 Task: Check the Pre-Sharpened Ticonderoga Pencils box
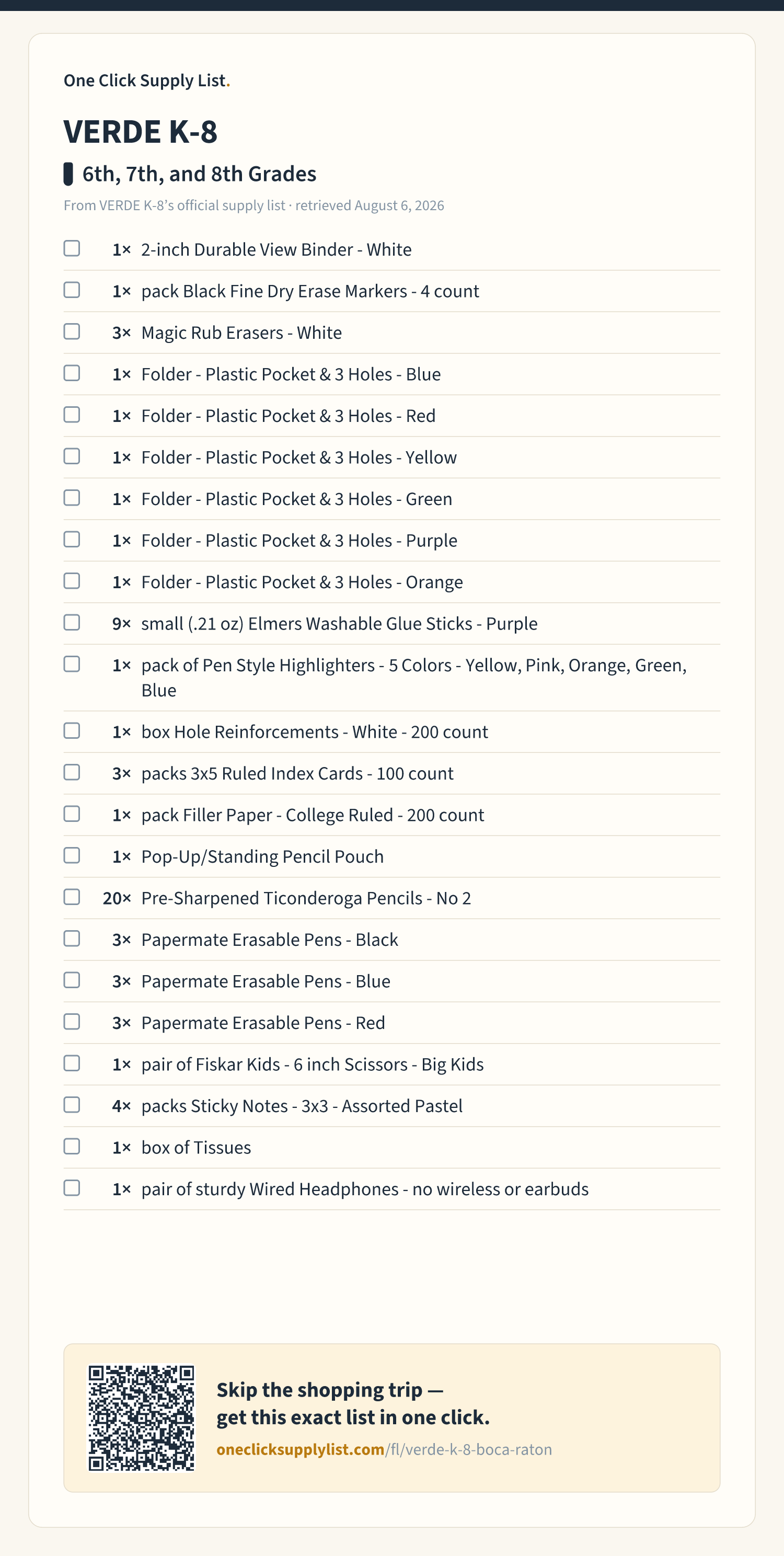click(x=72, y=897)
